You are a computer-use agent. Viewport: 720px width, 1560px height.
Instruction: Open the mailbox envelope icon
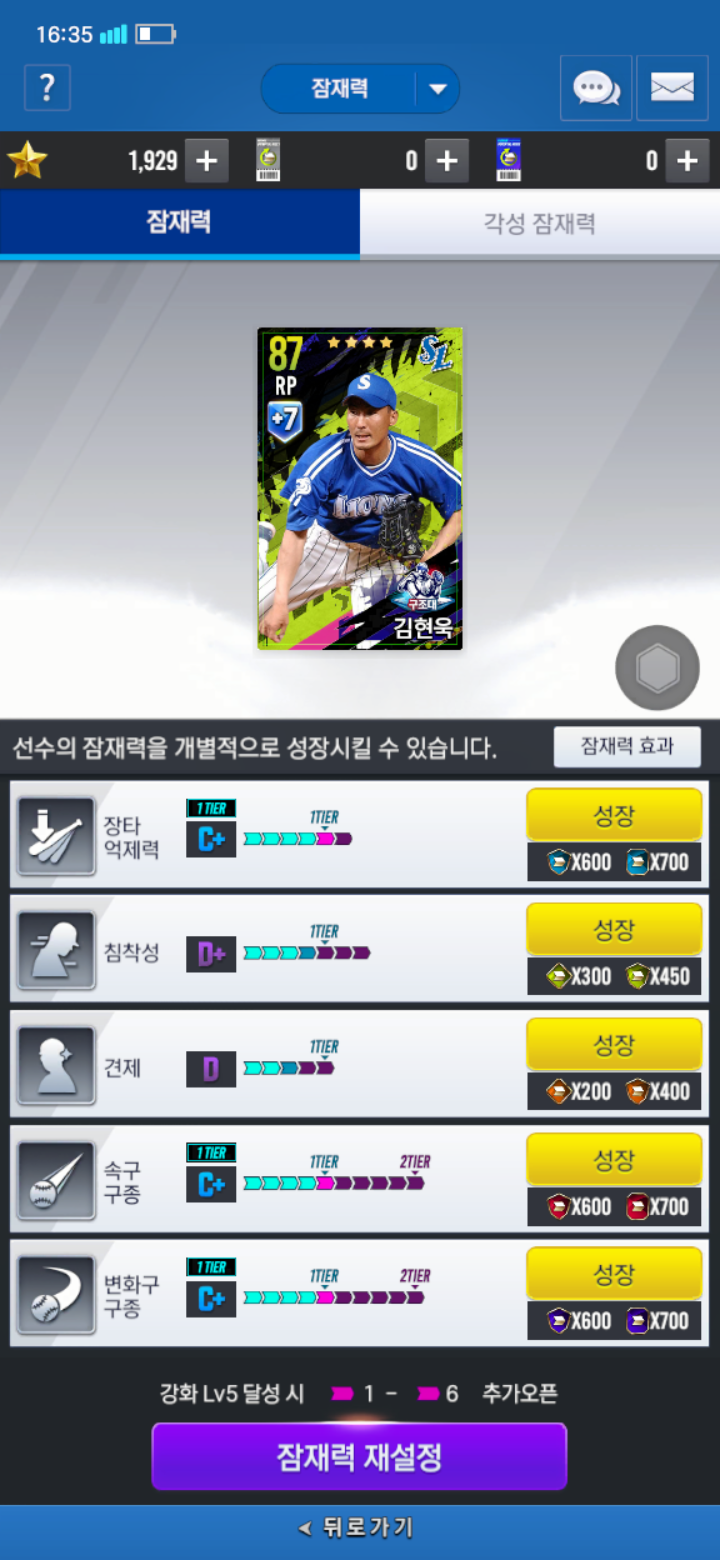pos(672,88)
